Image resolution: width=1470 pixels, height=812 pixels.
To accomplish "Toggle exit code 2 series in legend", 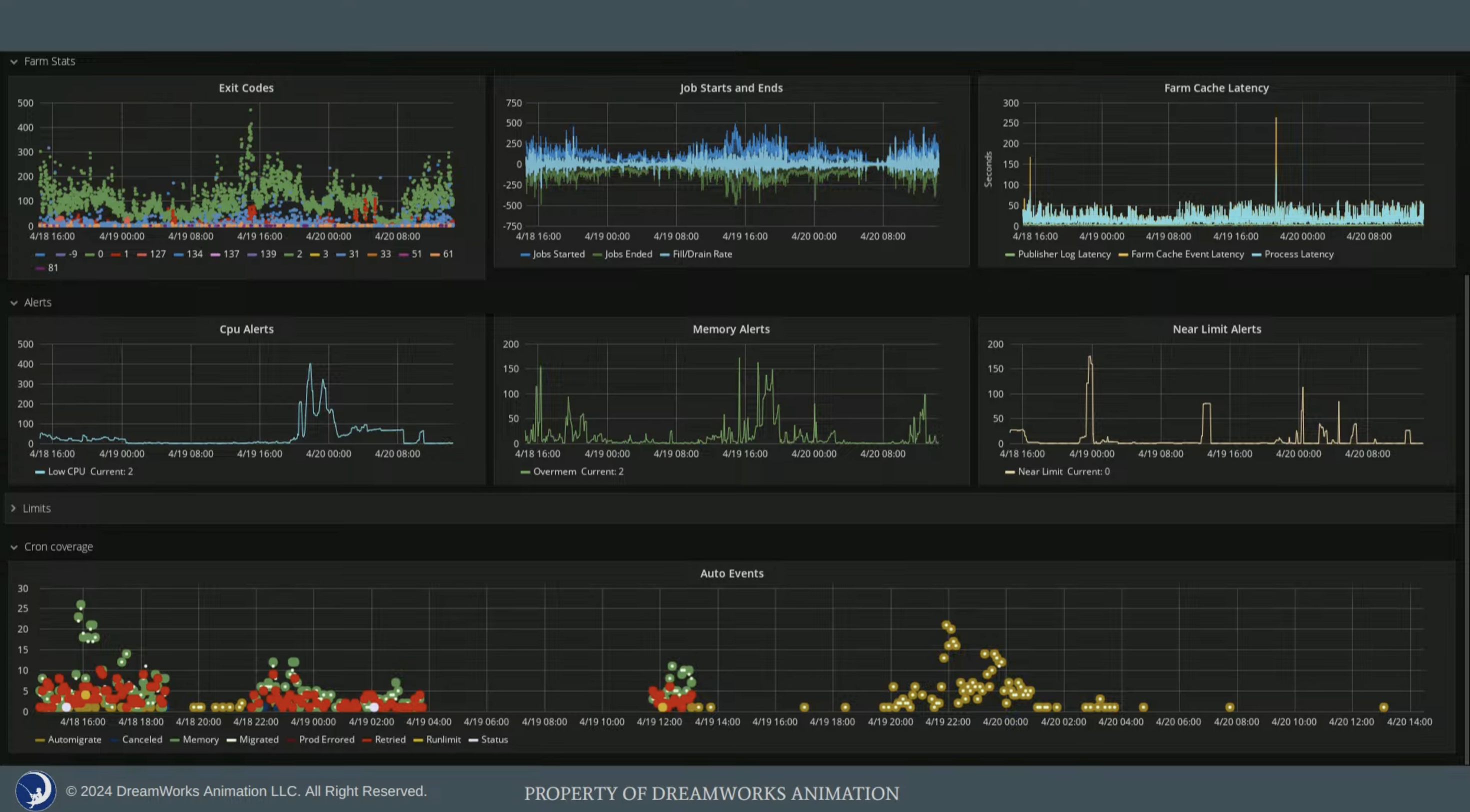I will point(299,254).
